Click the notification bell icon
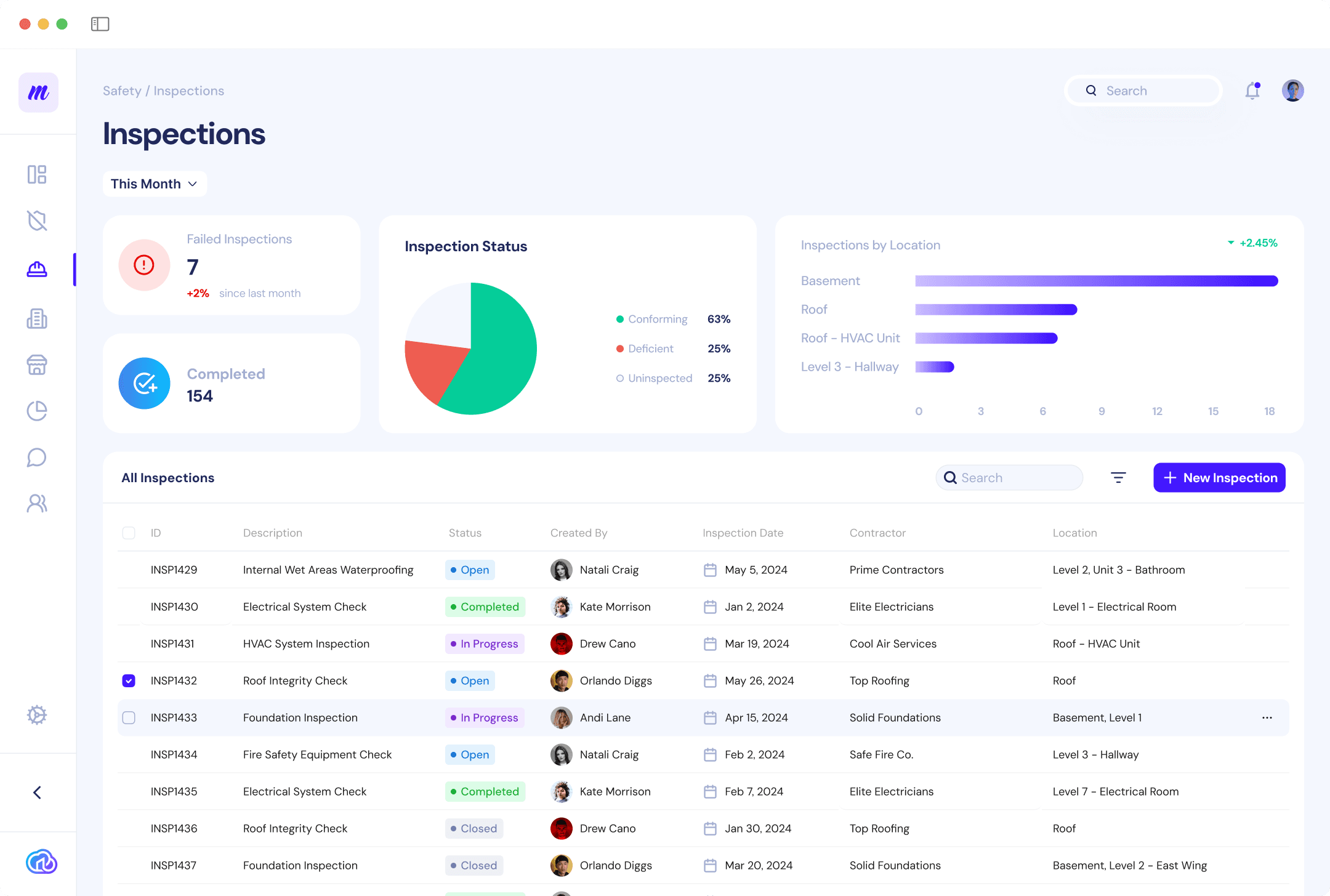Viewport: 1330px width, 896px height. 1252,91
